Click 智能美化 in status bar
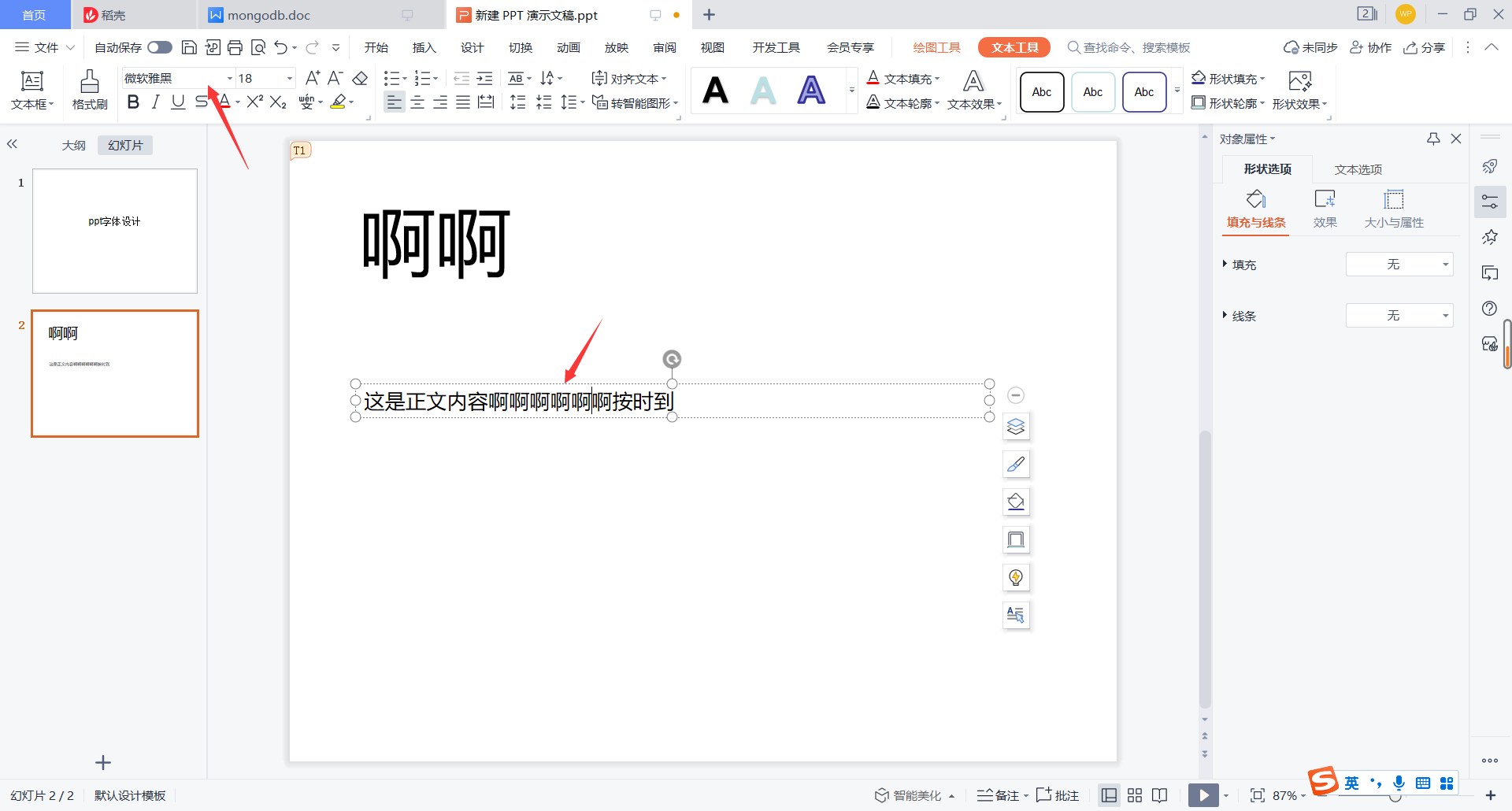The height and width of the screenshot is (811, 1512). [913, 795]
